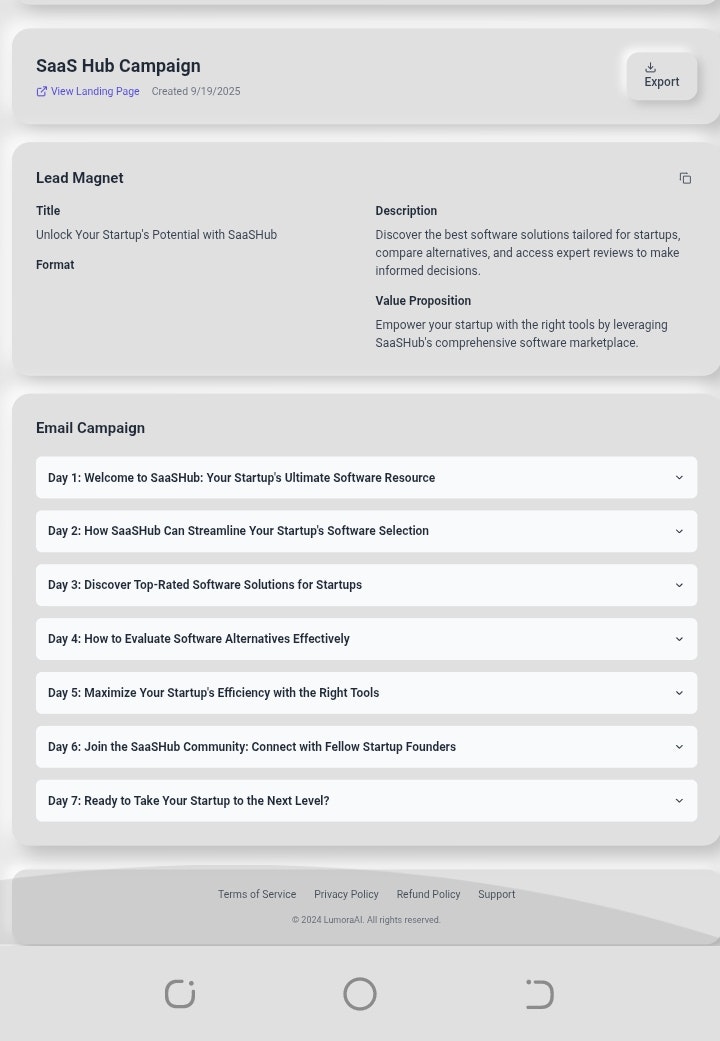Click the SaaS Hub Campaign heading

118,66
